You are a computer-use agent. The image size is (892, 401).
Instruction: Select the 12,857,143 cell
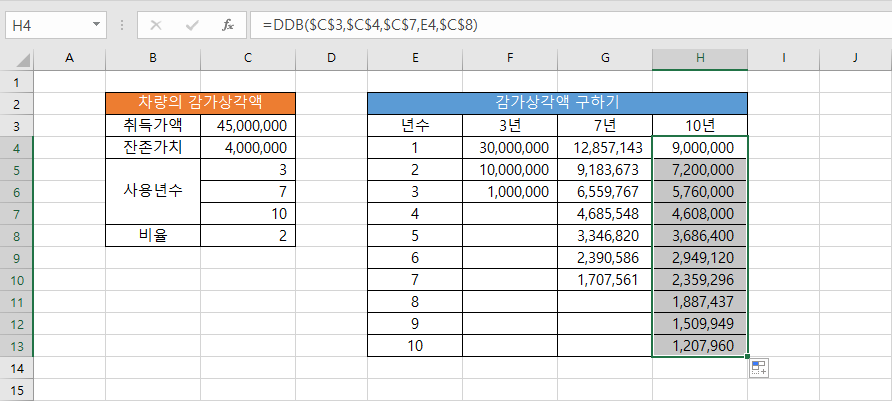point(605,148)
